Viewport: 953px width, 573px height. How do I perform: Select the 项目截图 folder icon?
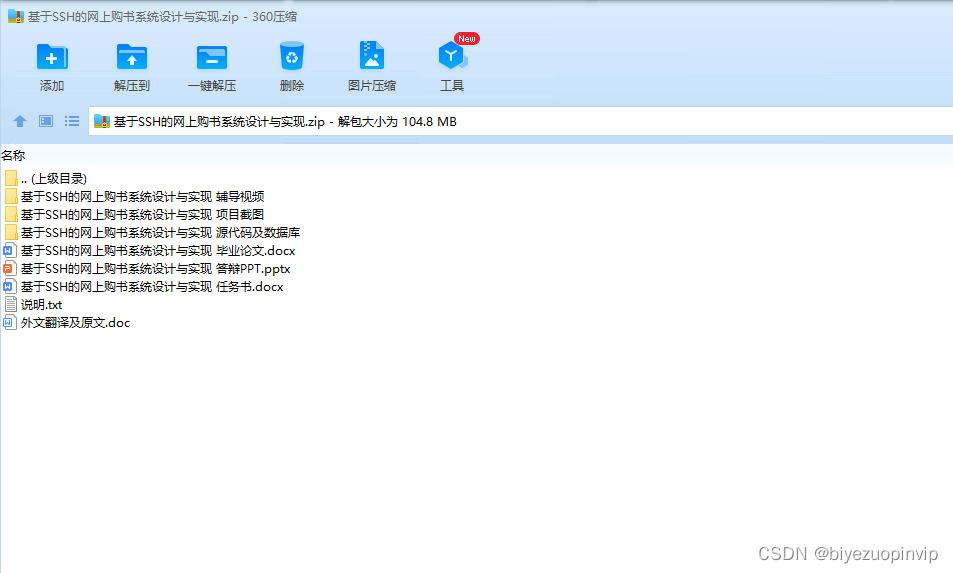pos(10,214)
